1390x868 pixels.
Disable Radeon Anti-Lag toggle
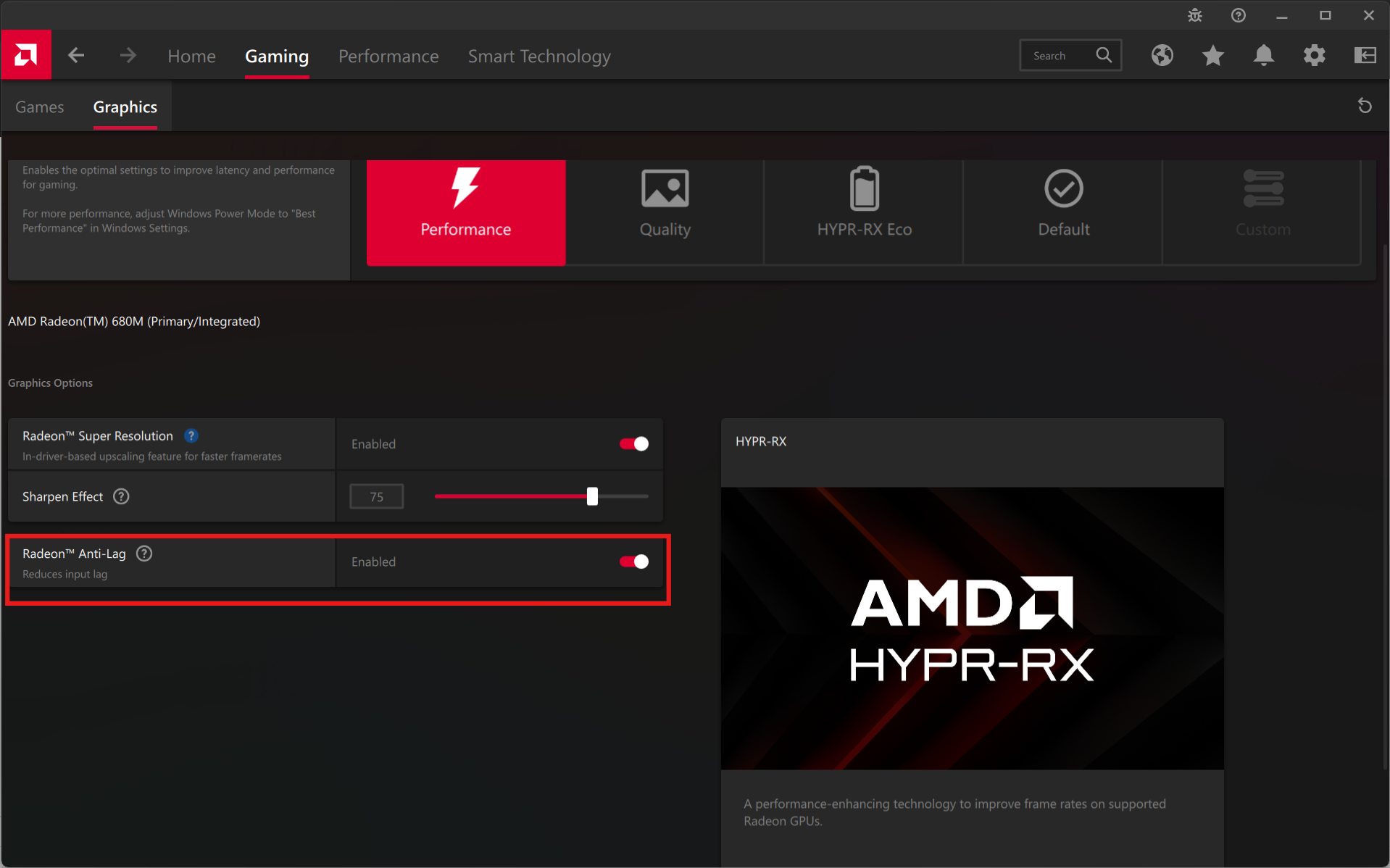634,562
